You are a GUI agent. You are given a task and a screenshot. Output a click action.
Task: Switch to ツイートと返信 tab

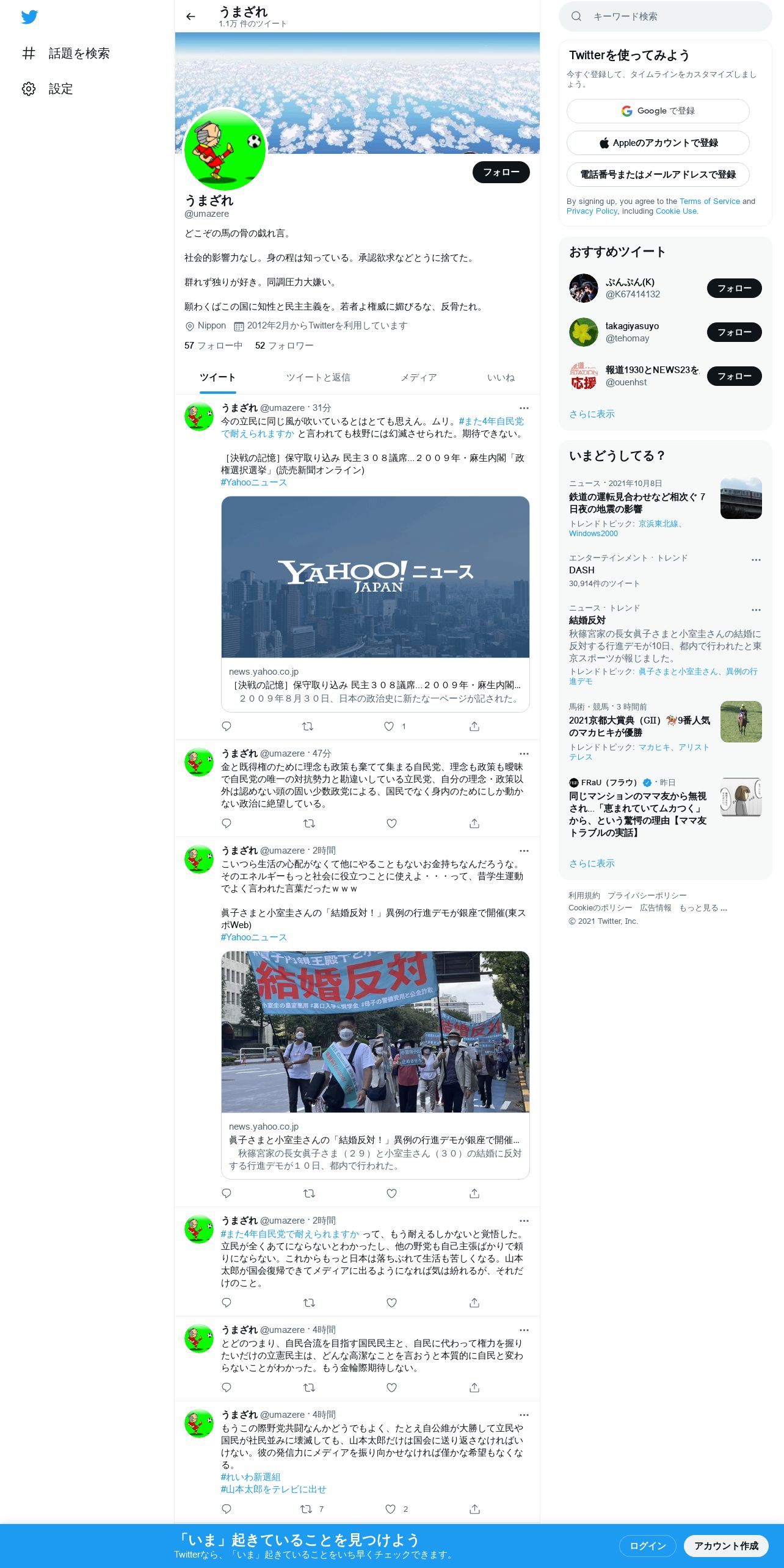tap(318, 378)
